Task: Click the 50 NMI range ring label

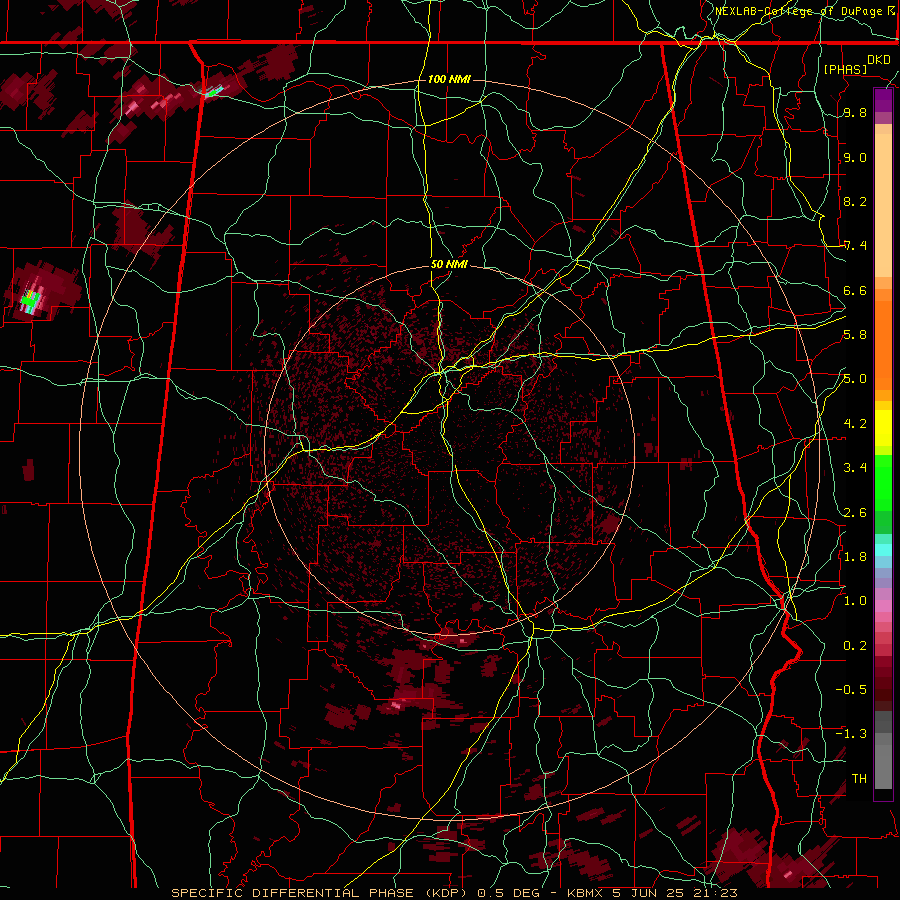Action: [x=449, y=265]
